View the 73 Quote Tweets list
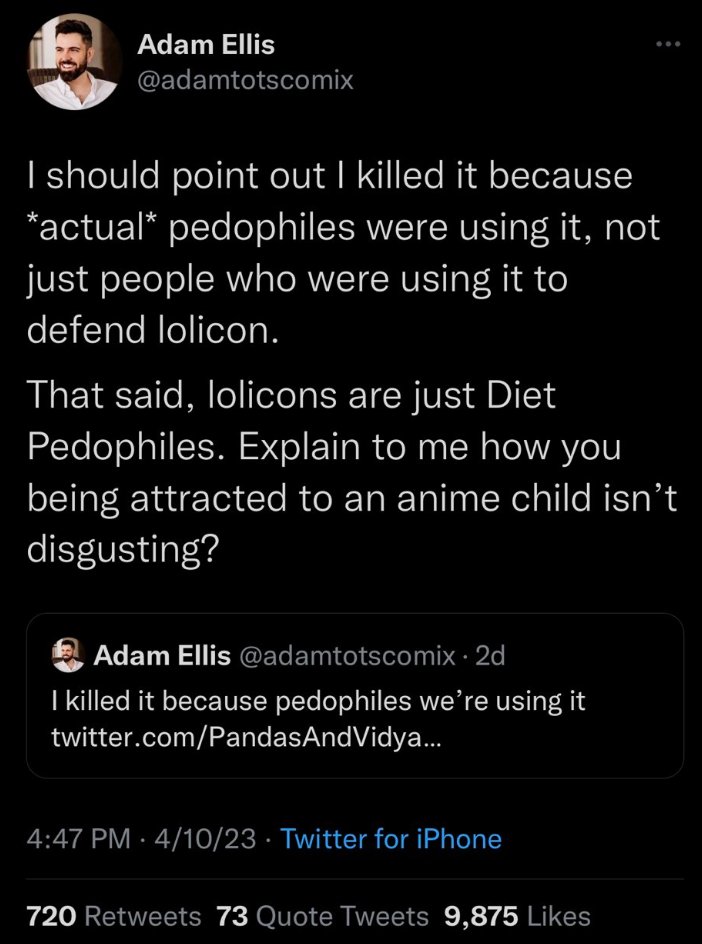702x944 pixels. [x=322, y=916]
